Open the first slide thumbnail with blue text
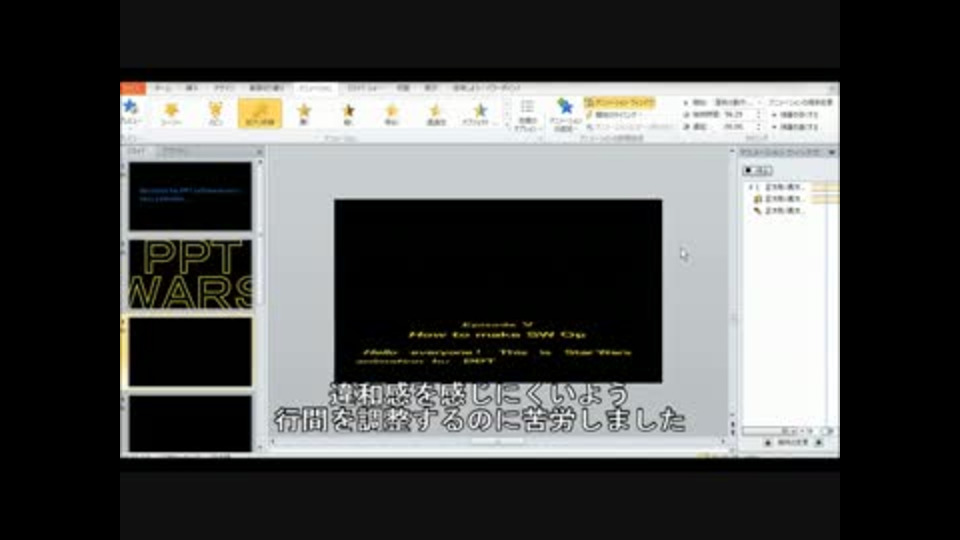Image resolution: width=960 pixels, height=540 pixels. tap(190, 196)
